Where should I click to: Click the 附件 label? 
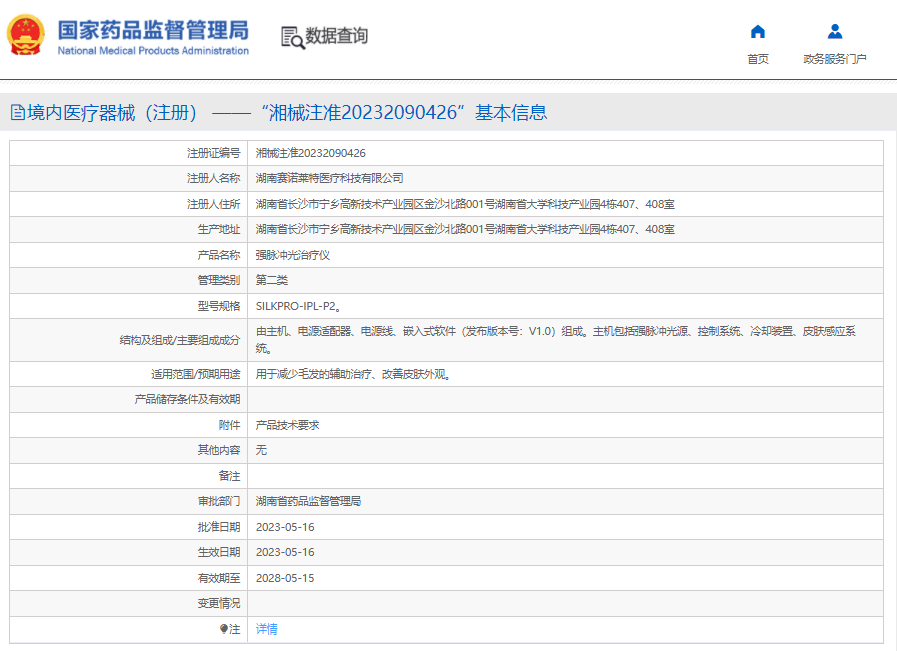coord(229,425)
